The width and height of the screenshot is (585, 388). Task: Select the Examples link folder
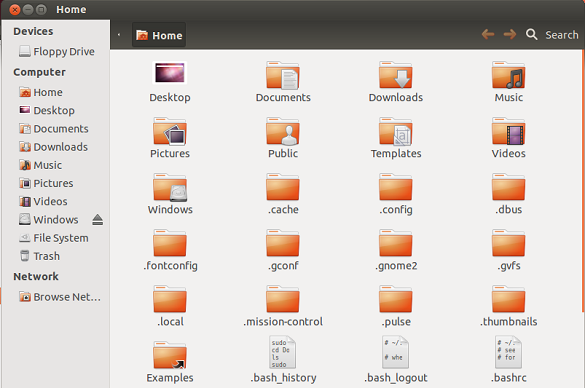point(170,355)
